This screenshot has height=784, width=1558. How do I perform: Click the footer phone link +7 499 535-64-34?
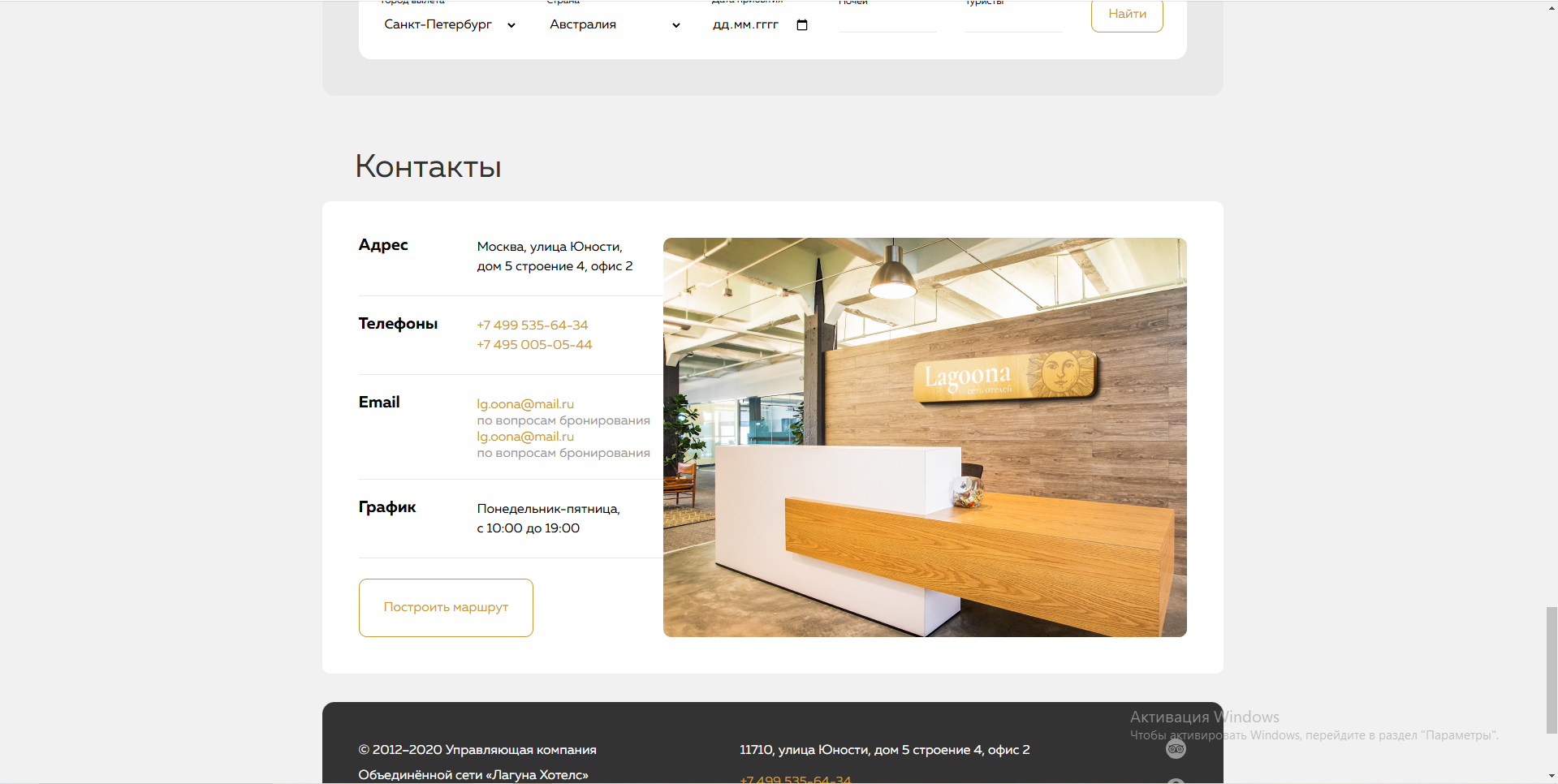pos(796,778)
